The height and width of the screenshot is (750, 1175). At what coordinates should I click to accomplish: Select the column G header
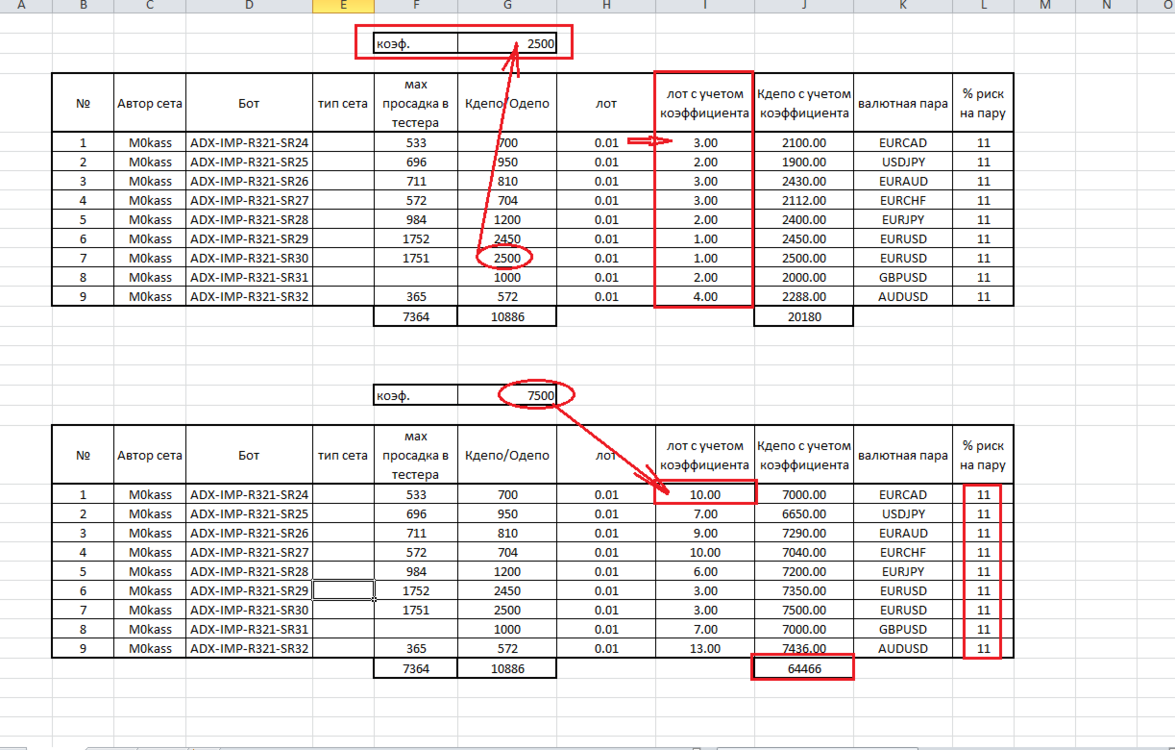[x=507, y=6]
